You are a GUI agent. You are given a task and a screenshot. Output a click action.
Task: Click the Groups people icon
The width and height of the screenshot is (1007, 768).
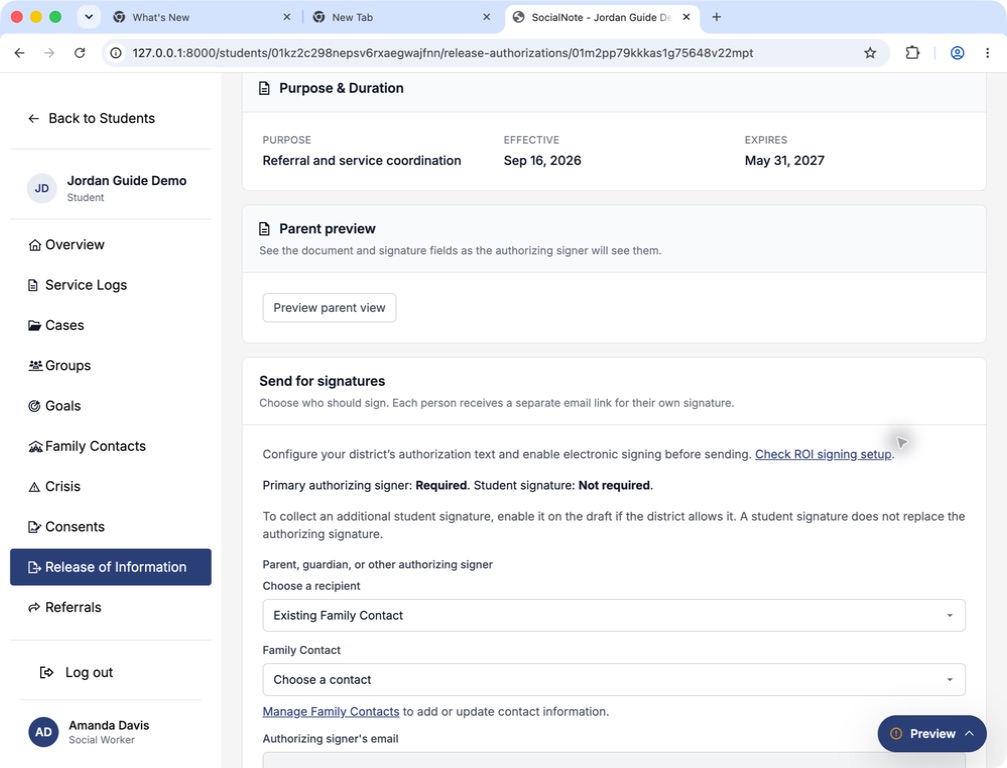pyautogui.click(x=35, y=365)
